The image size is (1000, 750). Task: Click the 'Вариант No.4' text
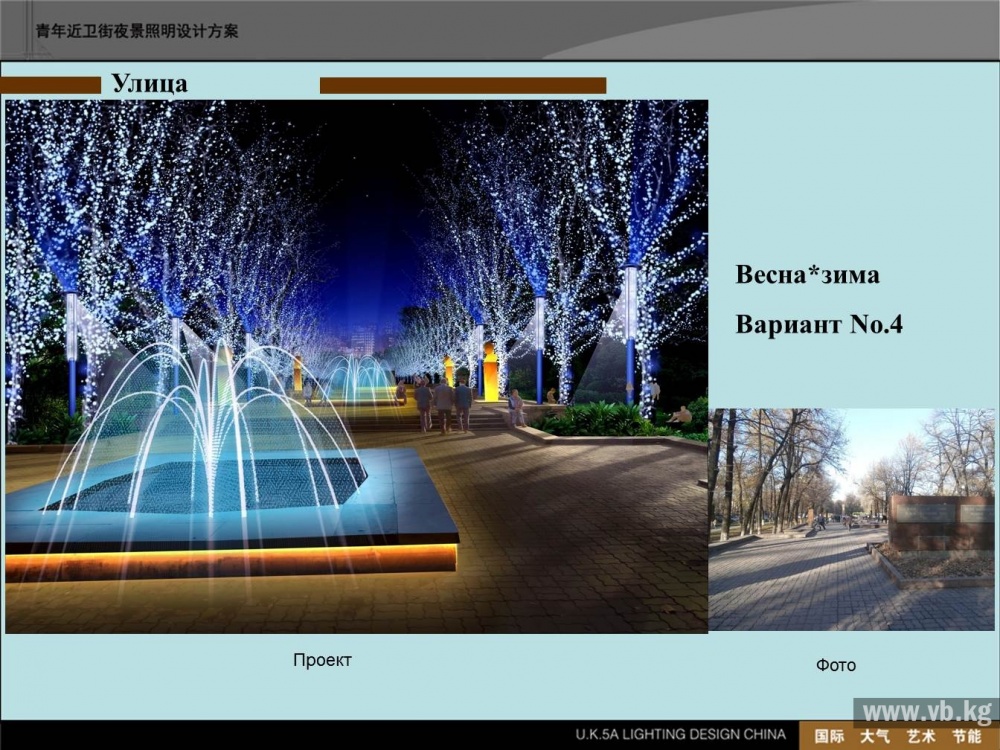click(819, 325)
